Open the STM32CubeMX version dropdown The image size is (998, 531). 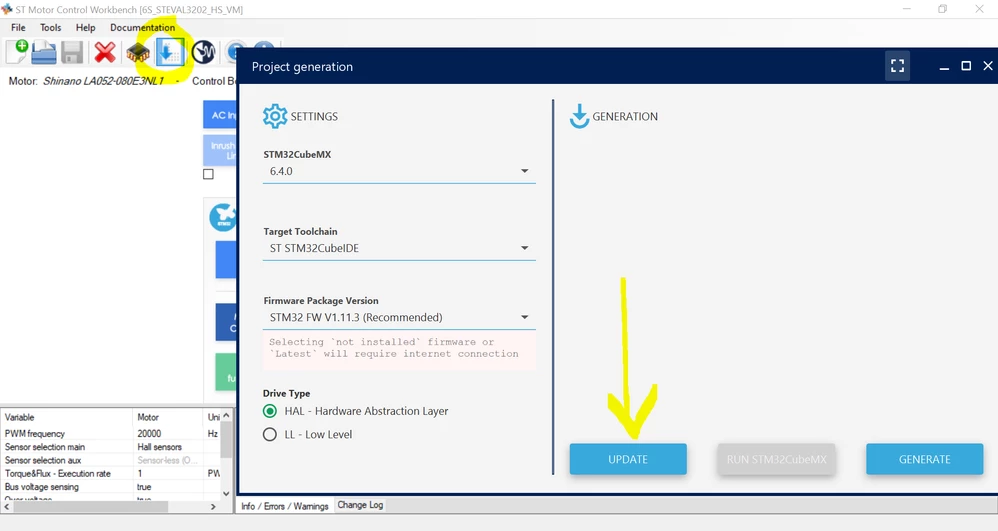coord(399,171)
